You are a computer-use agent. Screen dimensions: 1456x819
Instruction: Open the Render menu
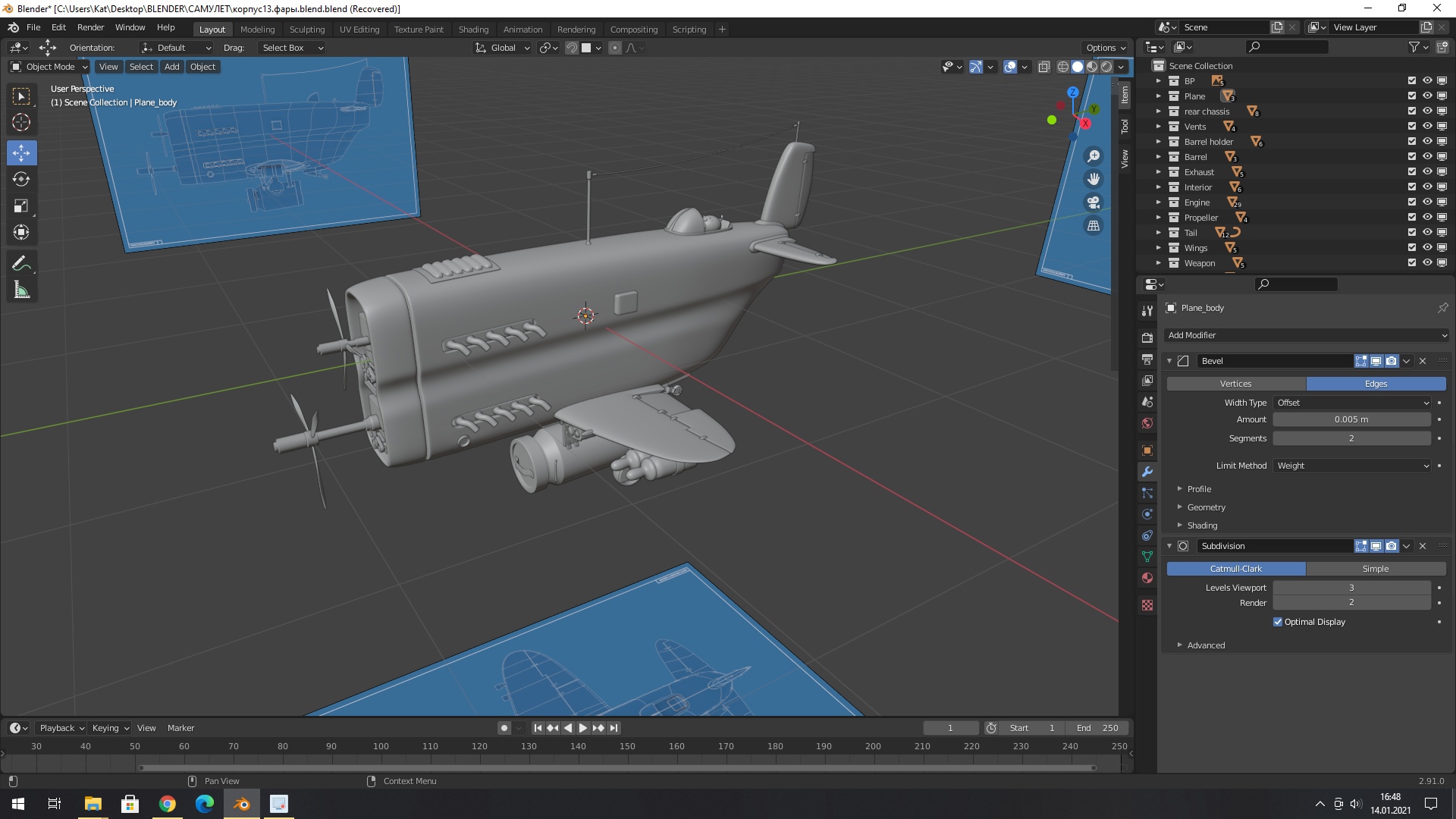pyautogui.click(x=90, y=27)
